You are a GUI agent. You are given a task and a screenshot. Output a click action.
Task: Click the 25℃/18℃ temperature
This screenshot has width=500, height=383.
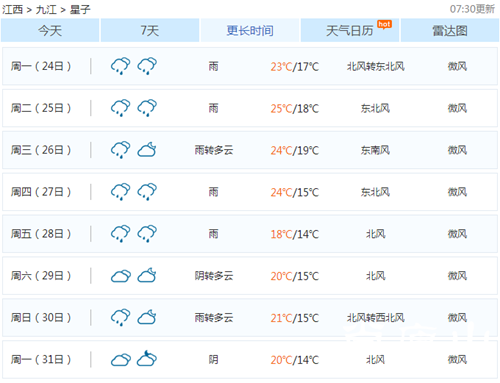click(x=295, y=109)
